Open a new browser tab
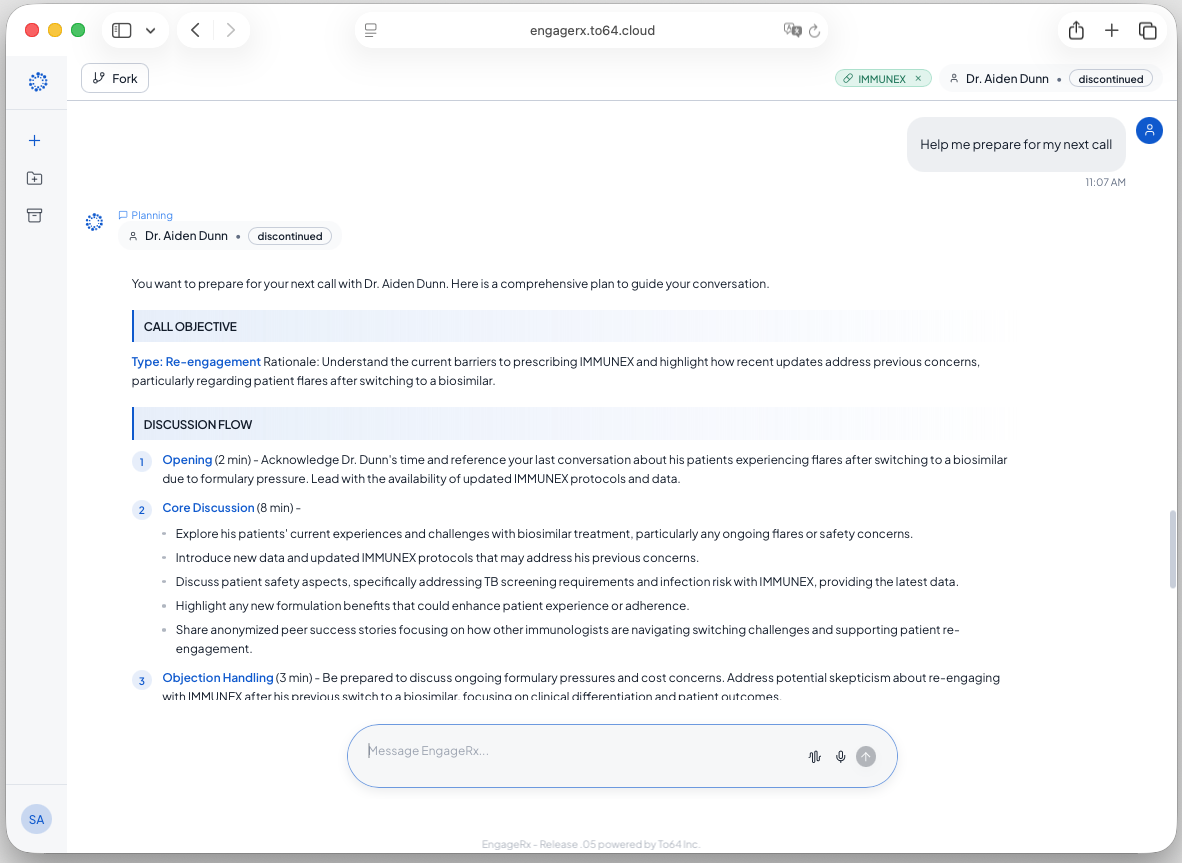Image resolution: width=1182 pixels, height=863 pixels. pos(1111,30)
